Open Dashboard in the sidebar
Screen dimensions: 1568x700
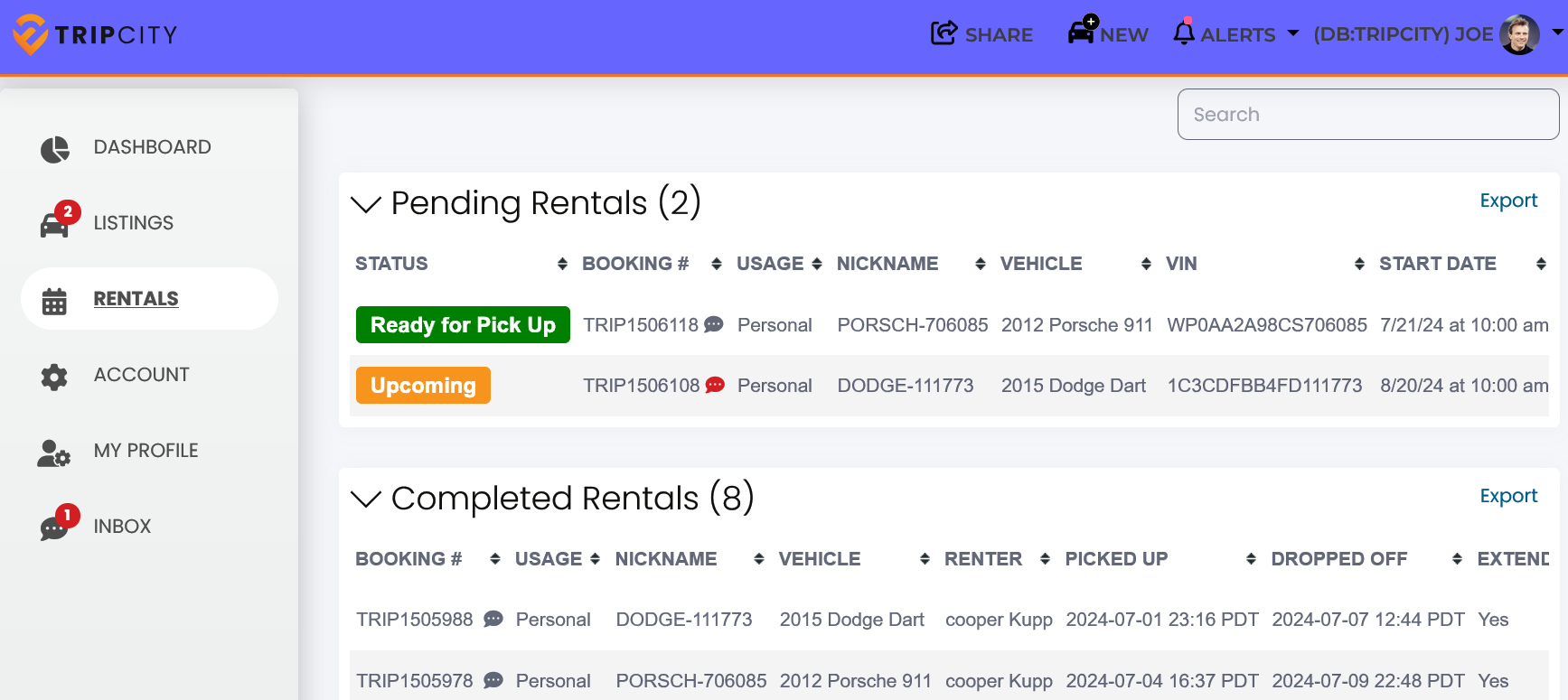point(152,147)
